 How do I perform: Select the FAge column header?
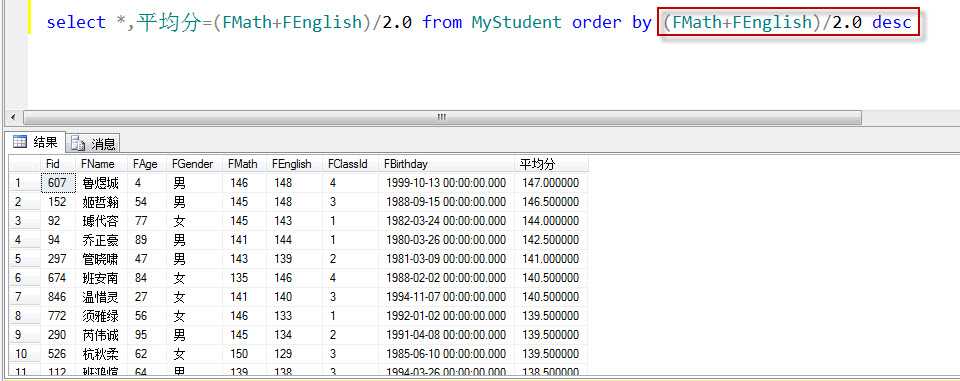(x=147, y=164)
